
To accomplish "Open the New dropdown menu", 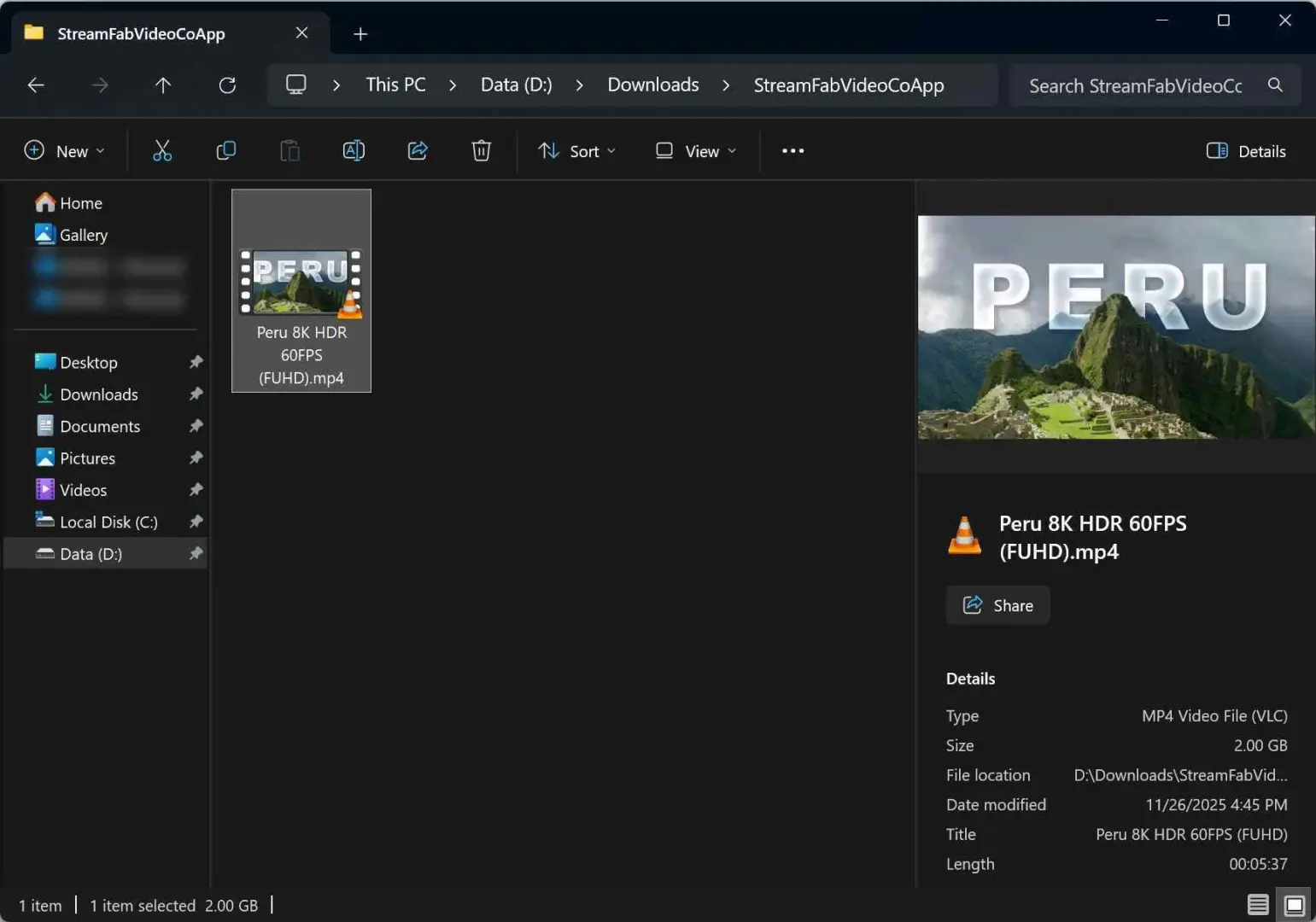I will [x=64, y=151].
